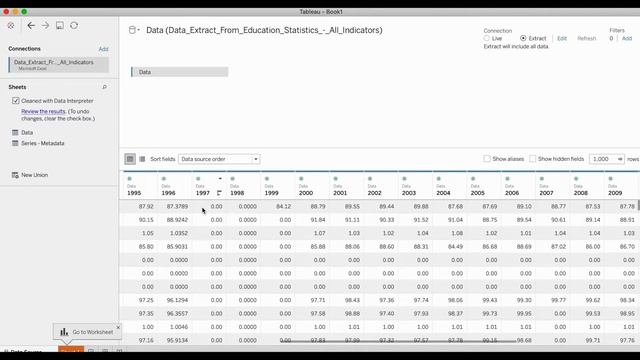Click the Tableau logo start icon
This screenshot has width=640, height=360.
point(11,25)
